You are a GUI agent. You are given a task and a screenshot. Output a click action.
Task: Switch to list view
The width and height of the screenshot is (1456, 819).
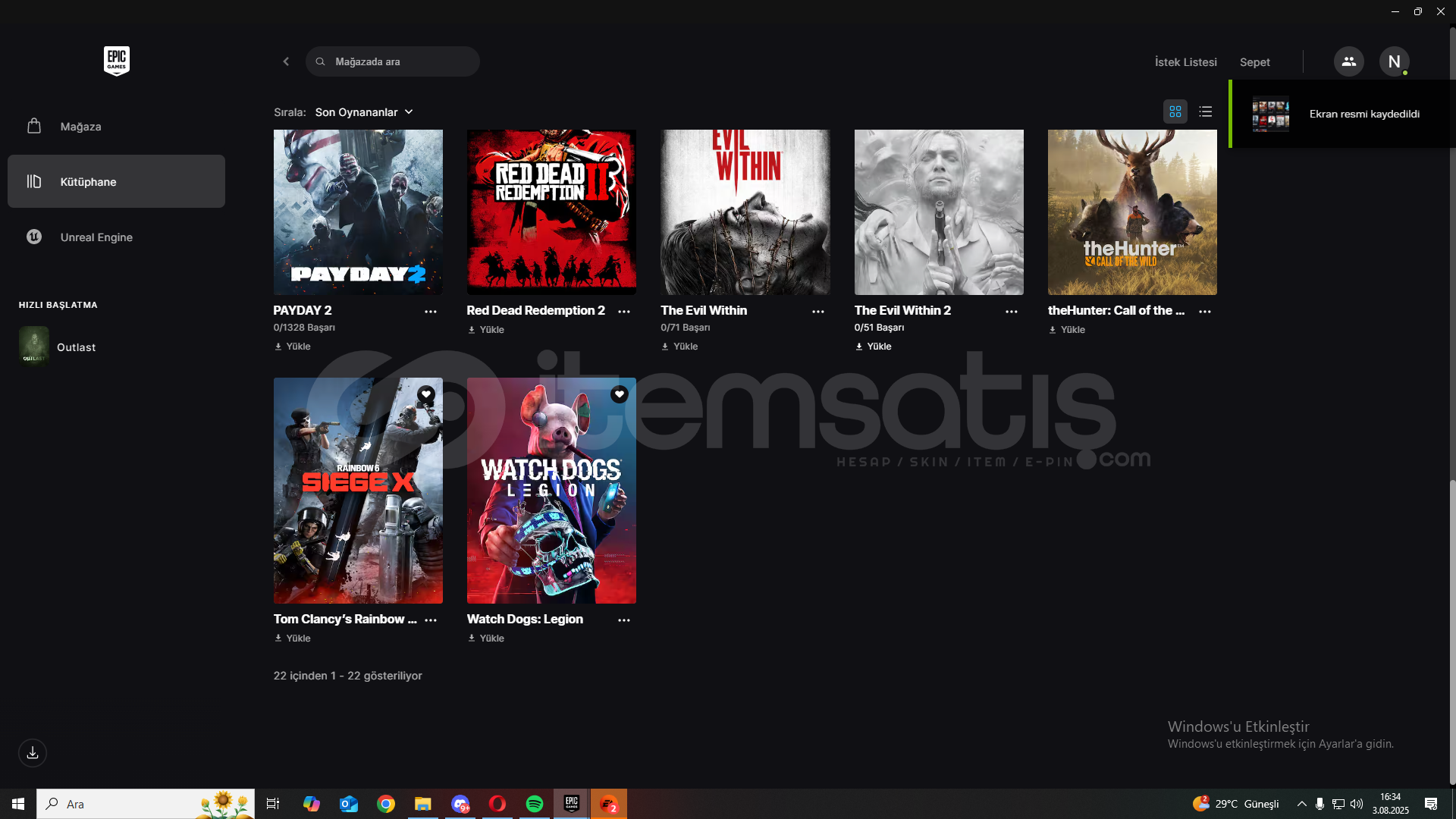coord(1205,111)
